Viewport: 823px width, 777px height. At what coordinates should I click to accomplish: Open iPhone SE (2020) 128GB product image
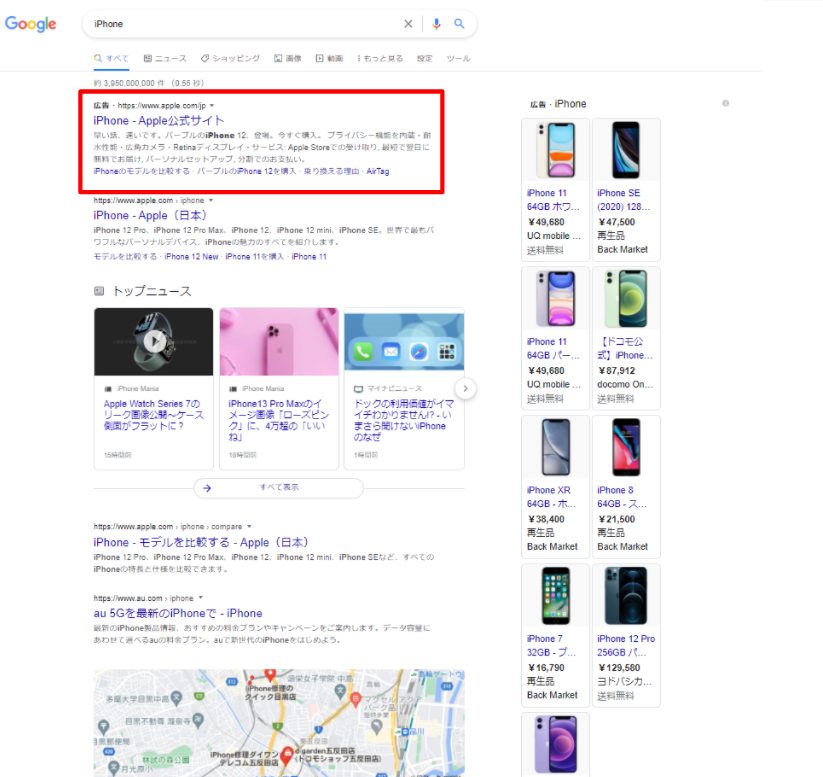(x=626, y=150)
